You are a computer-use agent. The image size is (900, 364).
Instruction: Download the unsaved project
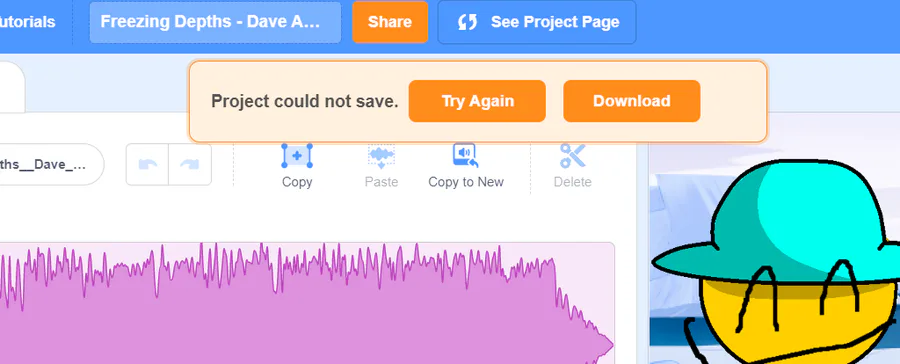click(631, 101)
